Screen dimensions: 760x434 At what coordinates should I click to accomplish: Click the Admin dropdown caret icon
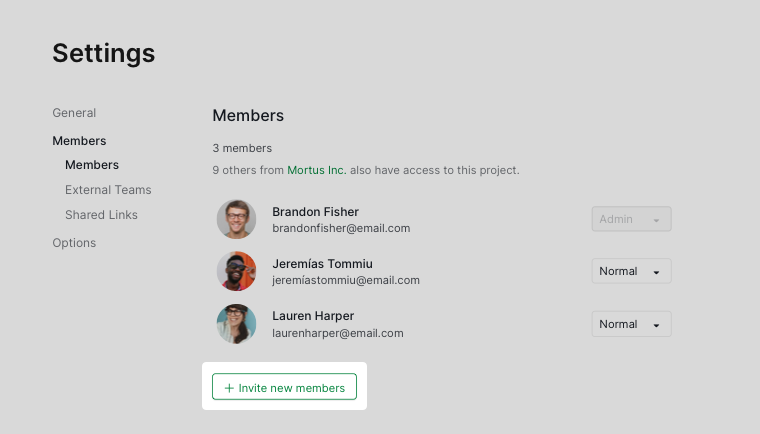coord(656,221)
